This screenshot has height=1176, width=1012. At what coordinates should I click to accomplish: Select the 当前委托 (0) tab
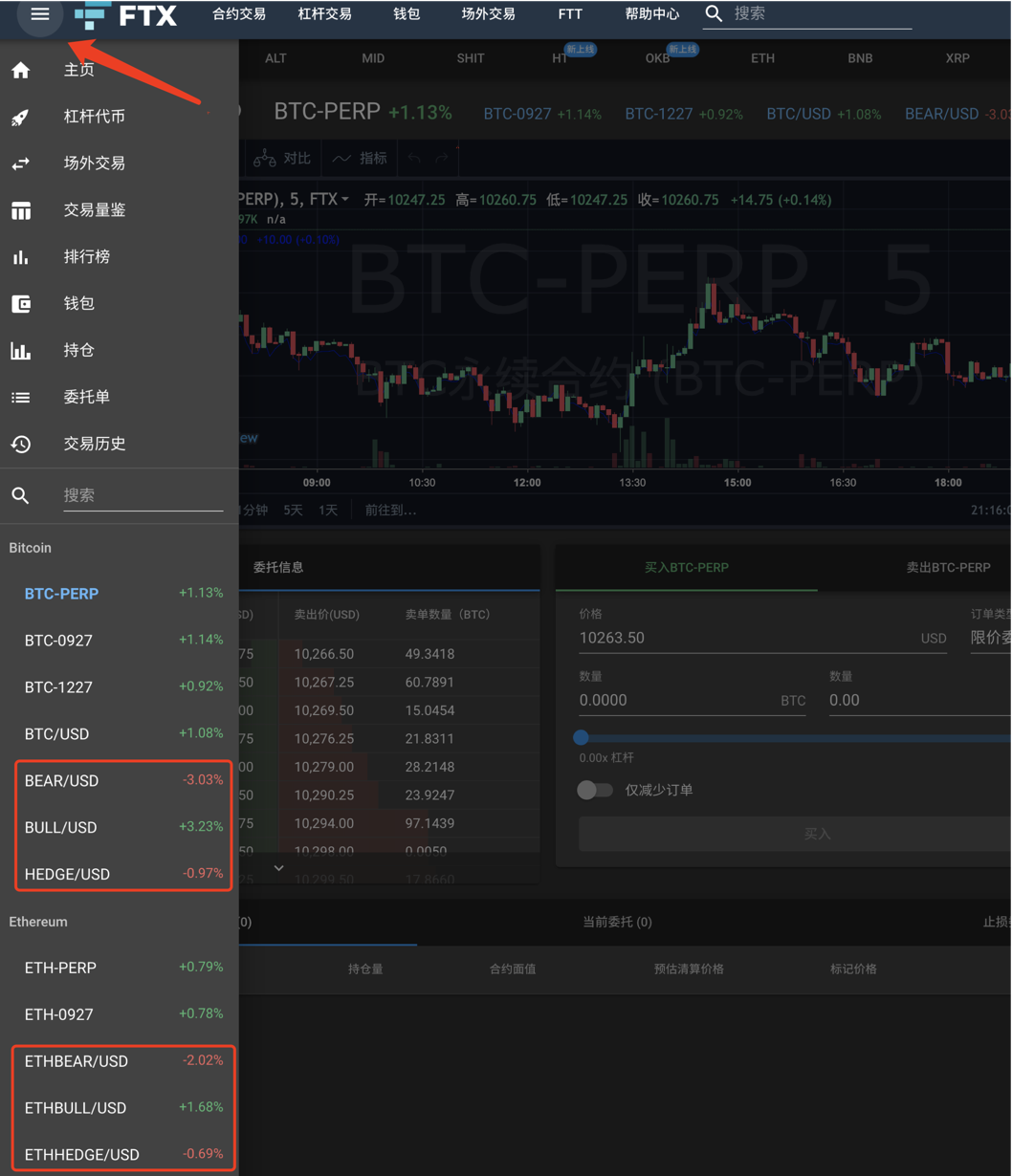click(617, 923)
